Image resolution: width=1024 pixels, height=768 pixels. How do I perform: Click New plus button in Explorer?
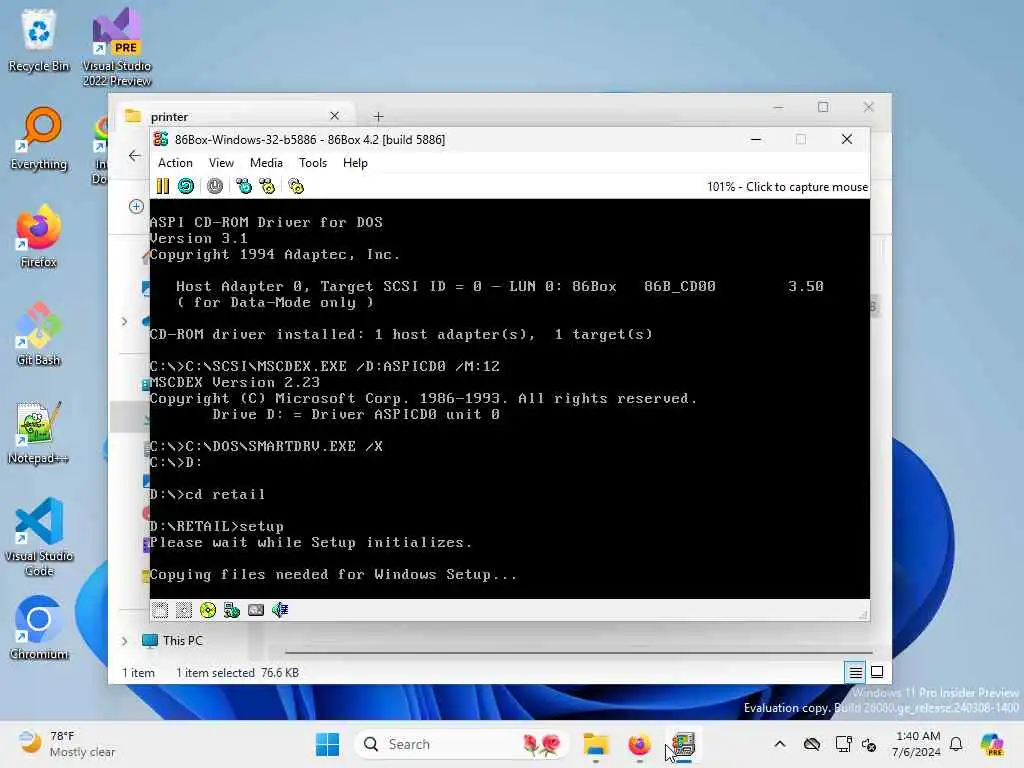click(136, 206)
